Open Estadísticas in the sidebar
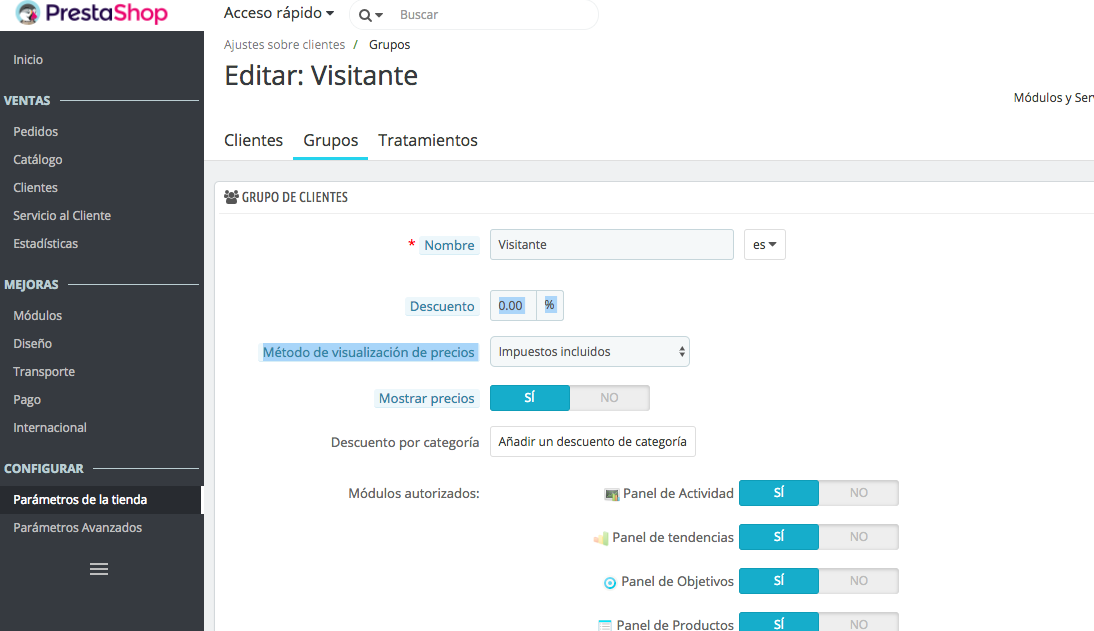Screen dimensions: 1094x631 (x=45, y=244)
